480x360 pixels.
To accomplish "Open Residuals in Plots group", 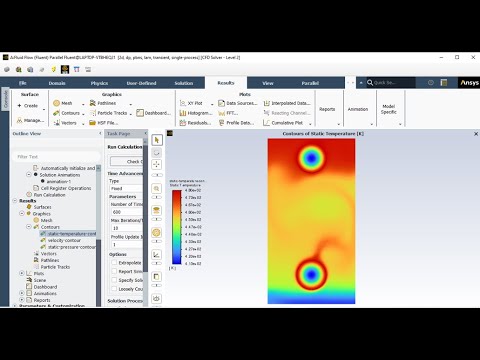I will (195, 123).
